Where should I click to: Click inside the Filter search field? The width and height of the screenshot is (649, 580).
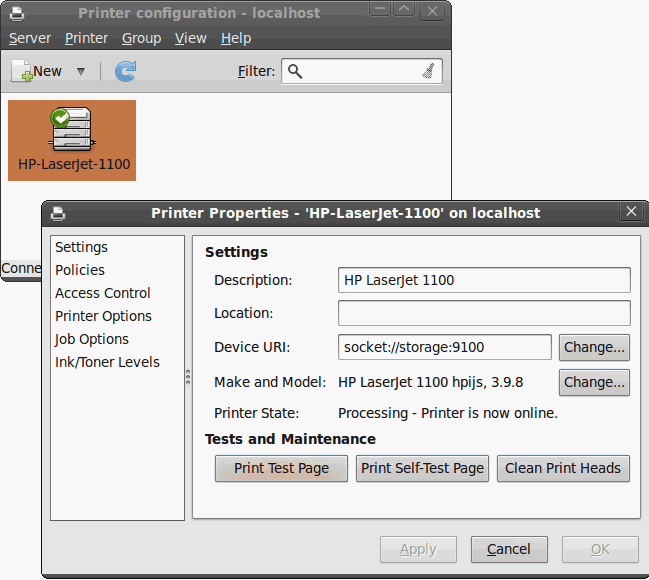pos(362,71)
